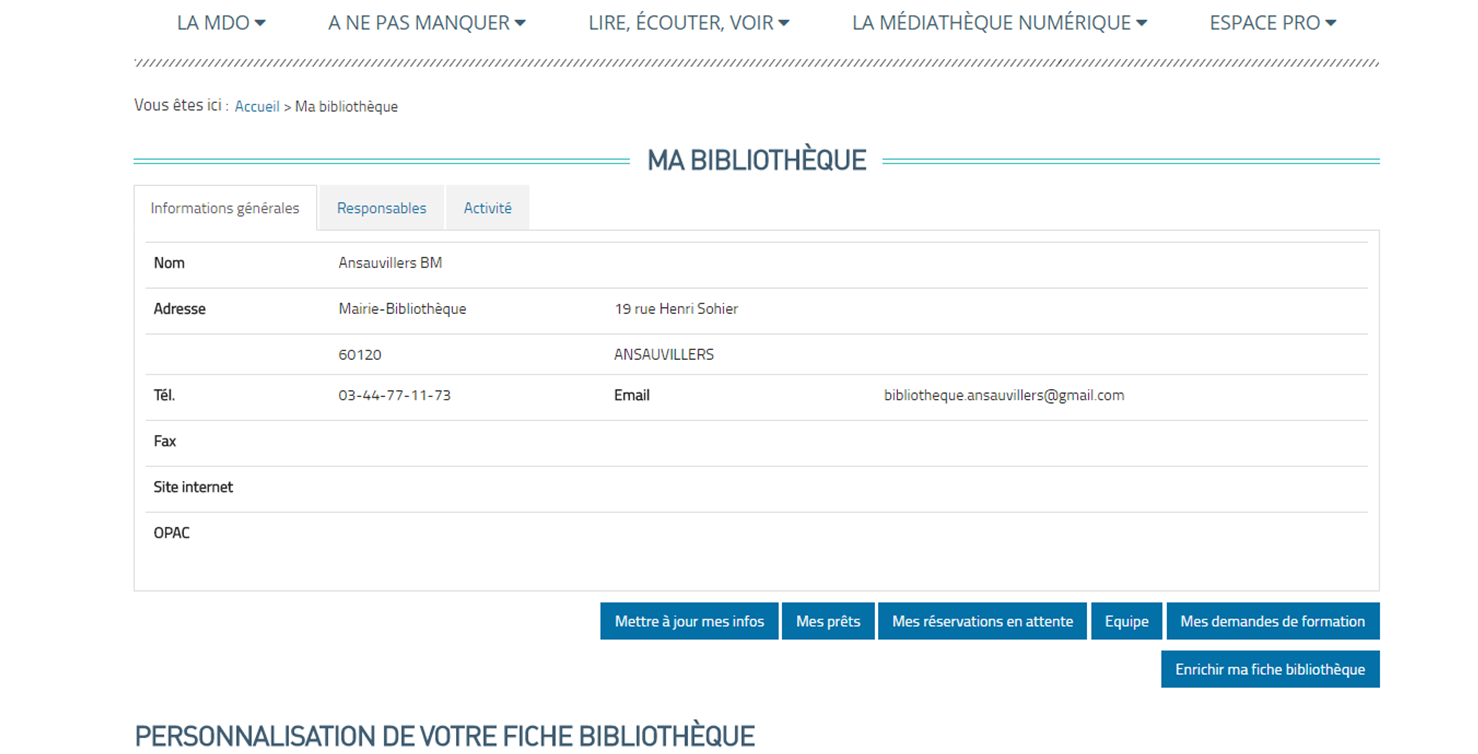The width and height of the screenshot is (1478, 754).
Task: Select the name Ansauvillers BM
Action: click(390, 263)
